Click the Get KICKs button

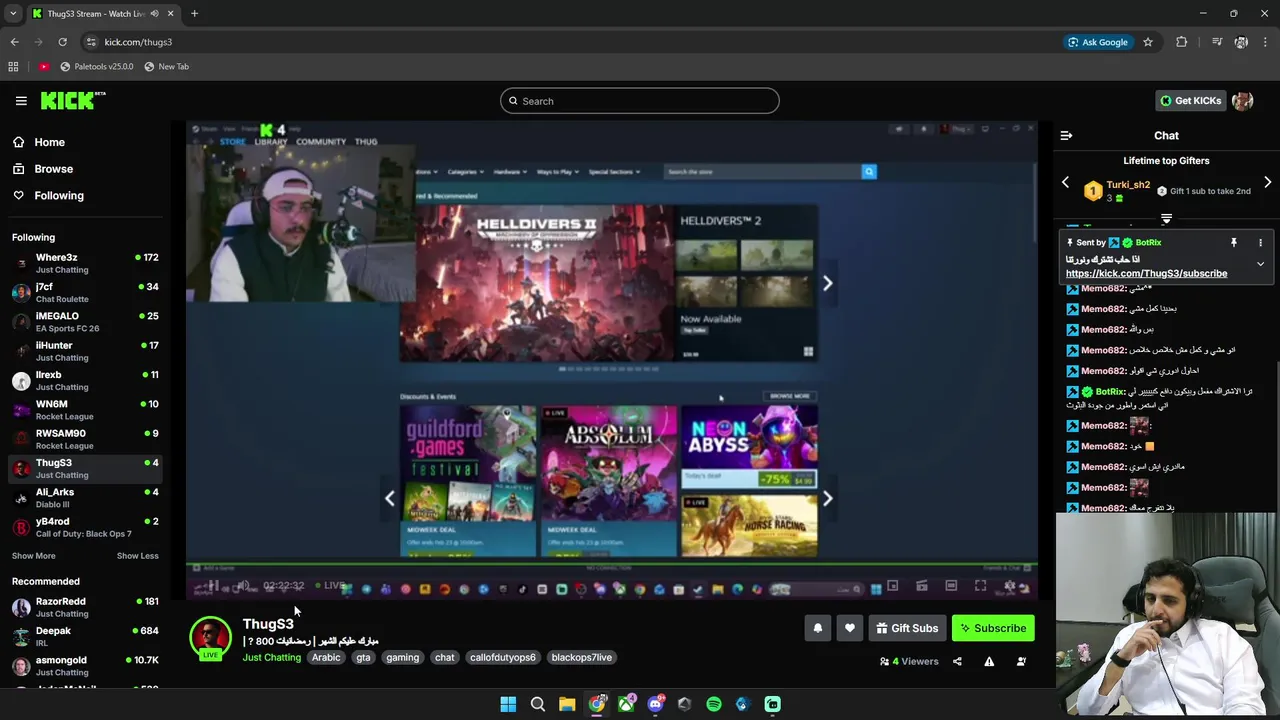coord(1190,101)
